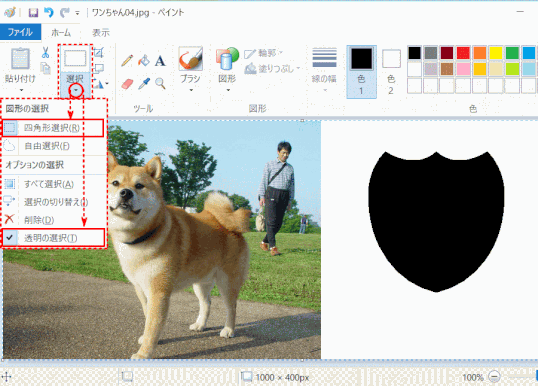
Task: Choose すべて選択(A) menu item
Action: point(54,184)
